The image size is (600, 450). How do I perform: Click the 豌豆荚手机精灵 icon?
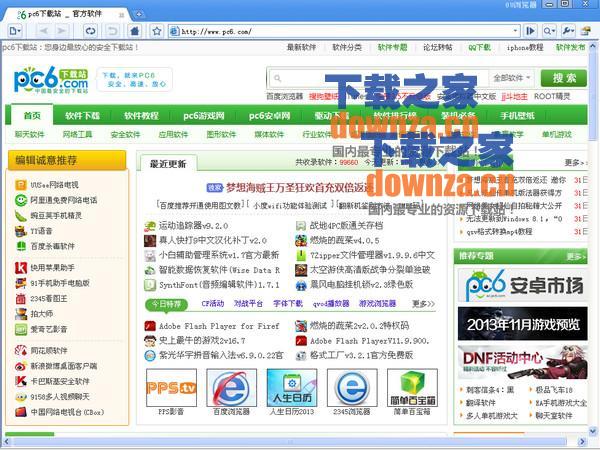pyautogui.click(x=21, y=215)
